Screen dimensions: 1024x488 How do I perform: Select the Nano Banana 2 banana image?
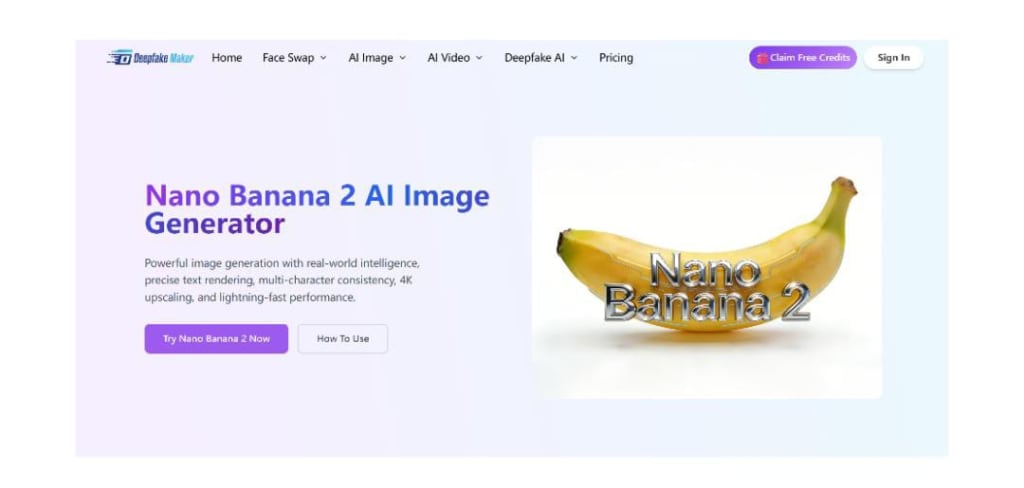[707, 267]
